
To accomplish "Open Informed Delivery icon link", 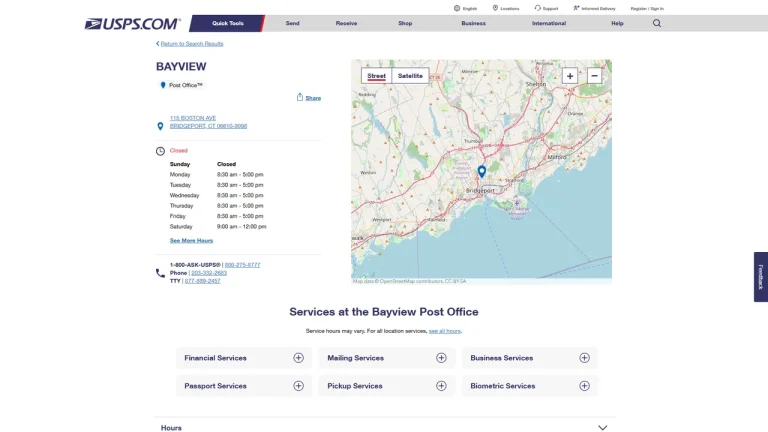I will [x=576, y=8].
